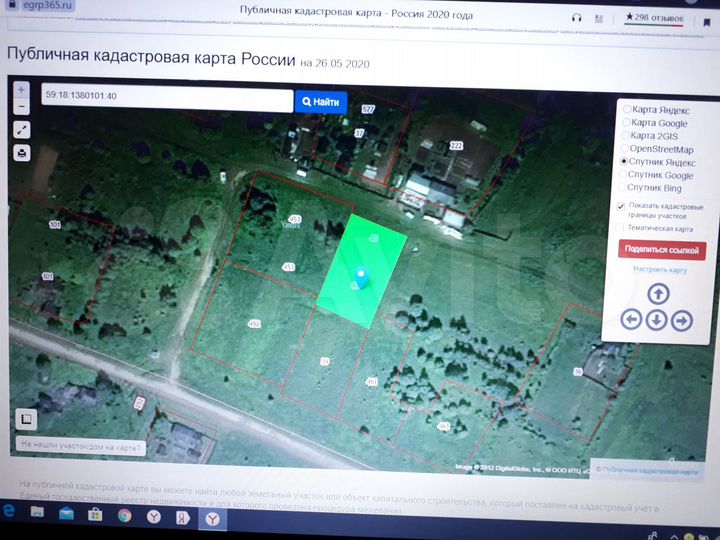The width and height of the screenshot is (720, 540).
Task: Open Microsoft Store from taskbar
Action: (95, 515)
